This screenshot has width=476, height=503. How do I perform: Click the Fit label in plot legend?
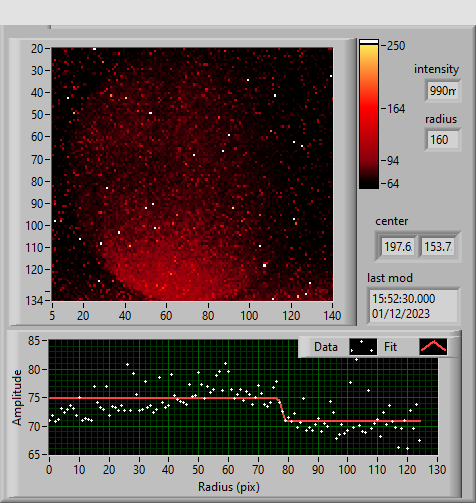pyautogui.click(x=390, y=347)
